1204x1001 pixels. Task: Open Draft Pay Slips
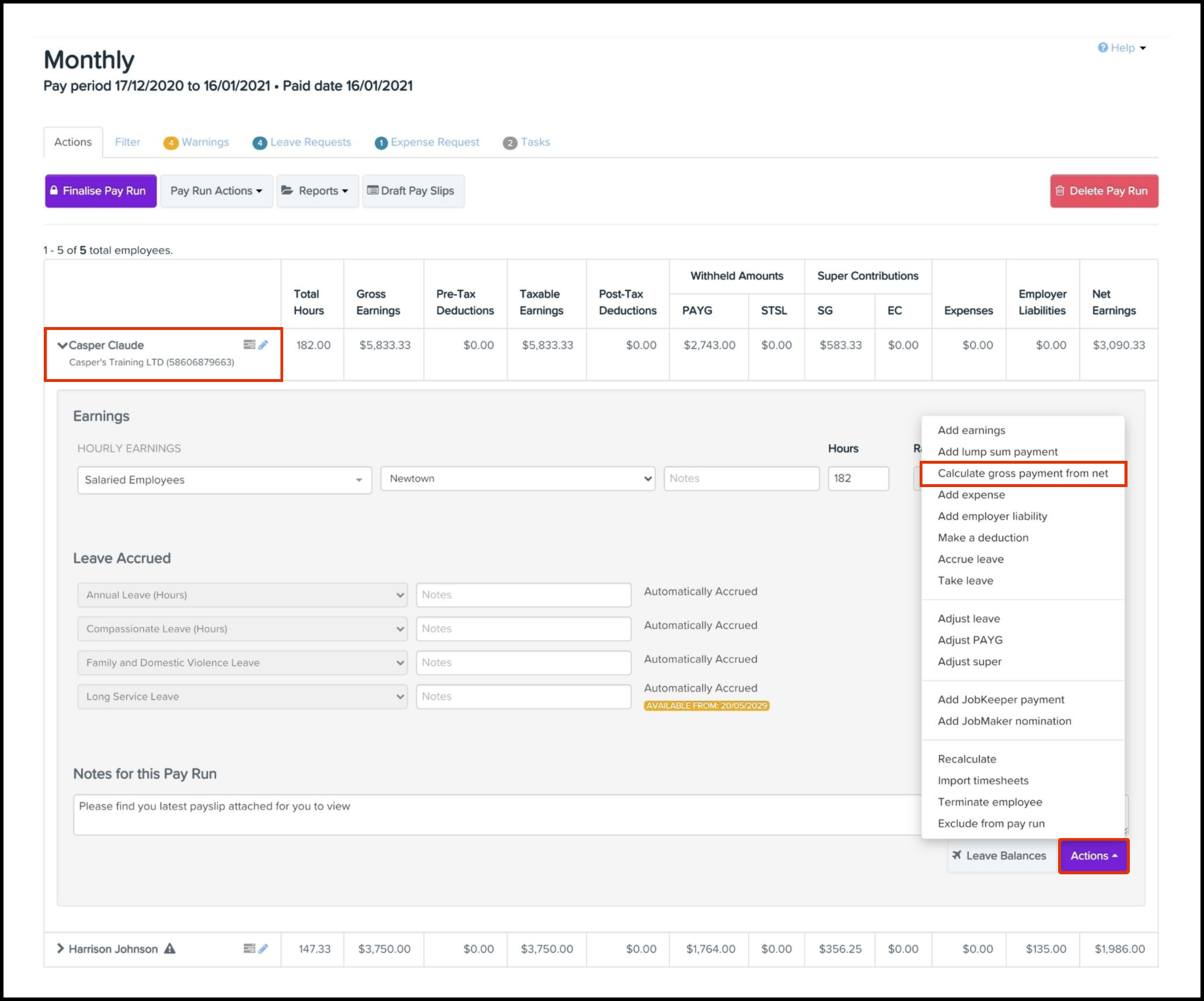(x=413, y=191)
